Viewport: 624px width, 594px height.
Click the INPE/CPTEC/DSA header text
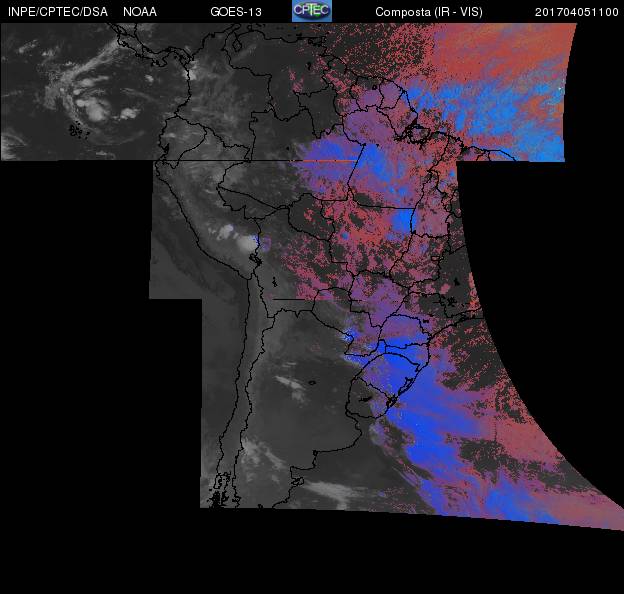[58, 12]
